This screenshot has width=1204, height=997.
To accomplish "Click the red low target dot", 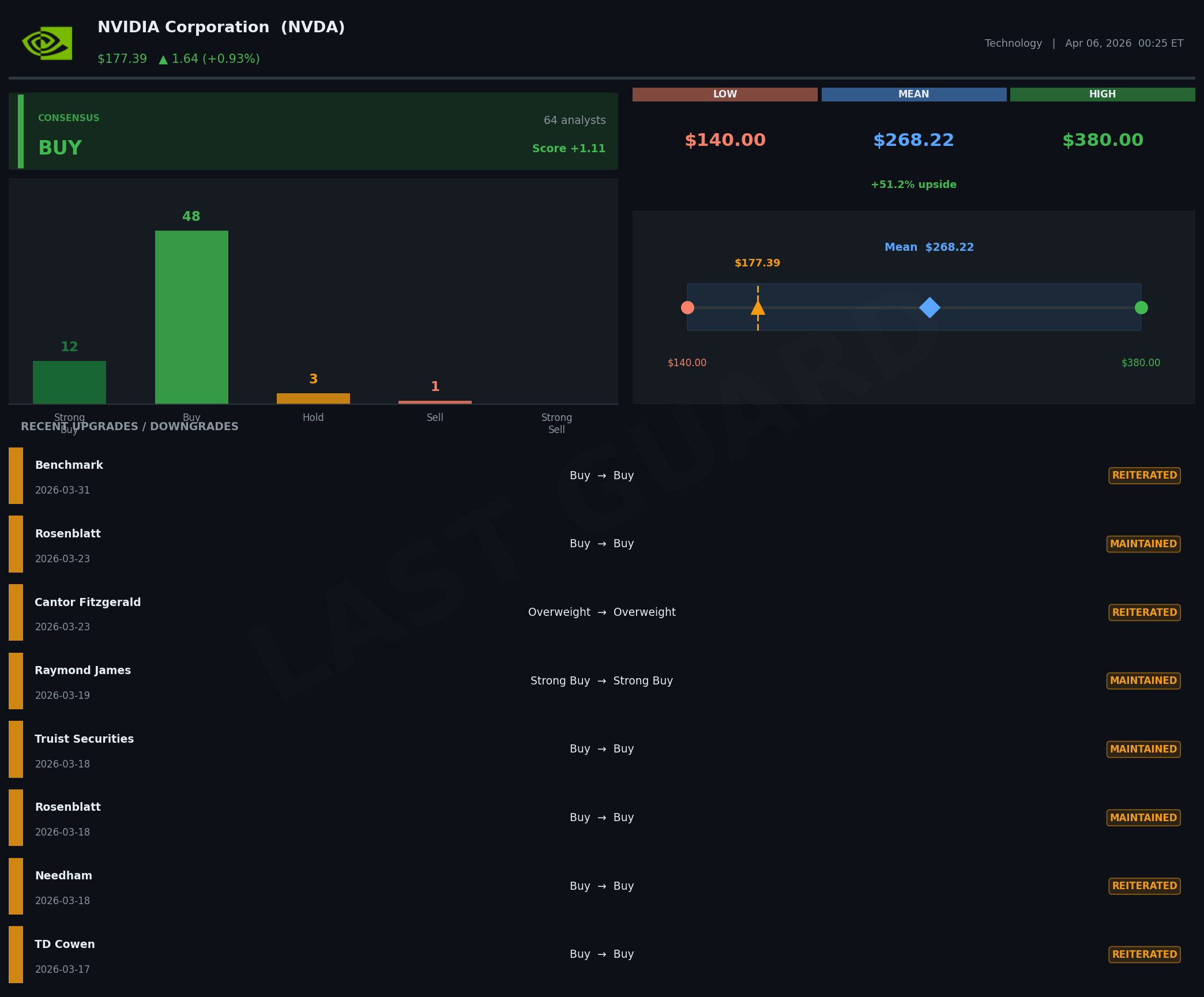I will point(687,307).
